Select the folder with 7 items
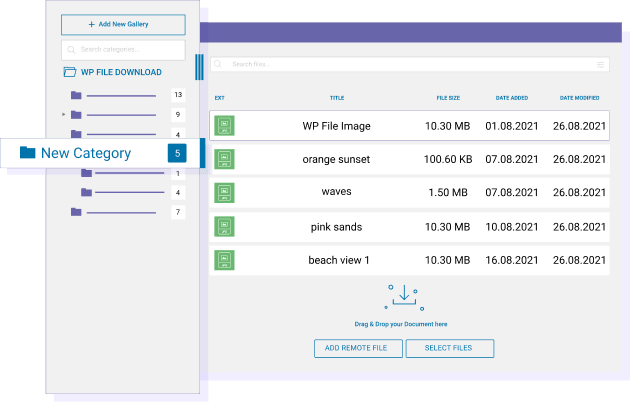 coord(76,212)
